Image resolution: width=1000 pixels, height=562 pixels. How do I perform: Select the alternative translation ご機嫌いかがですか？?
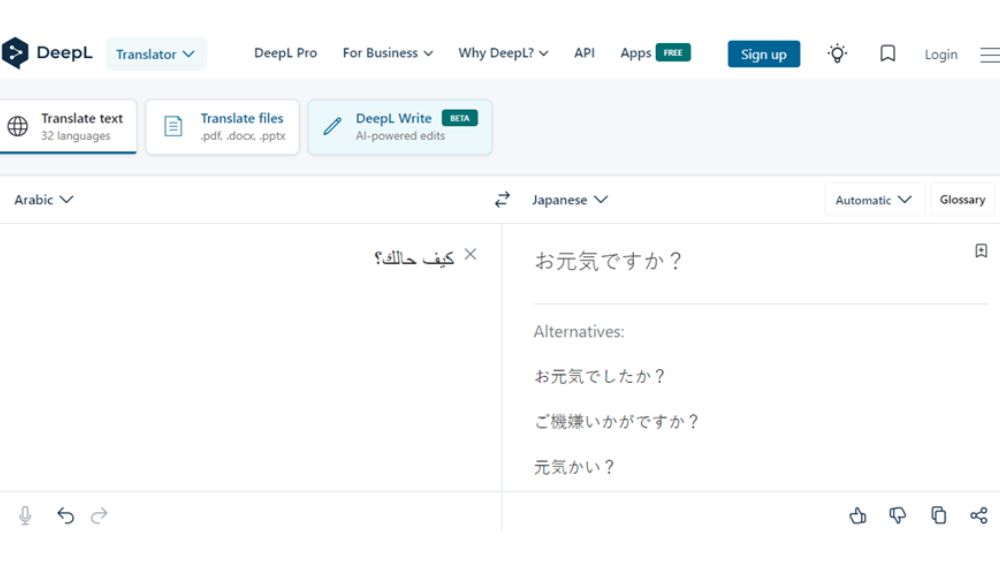(616, 422)
